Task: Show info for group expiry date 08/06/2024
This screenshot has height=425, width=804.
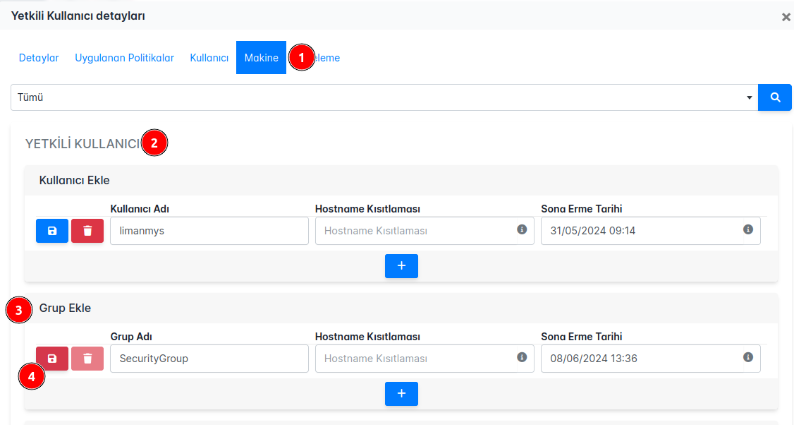Action: 748,357
